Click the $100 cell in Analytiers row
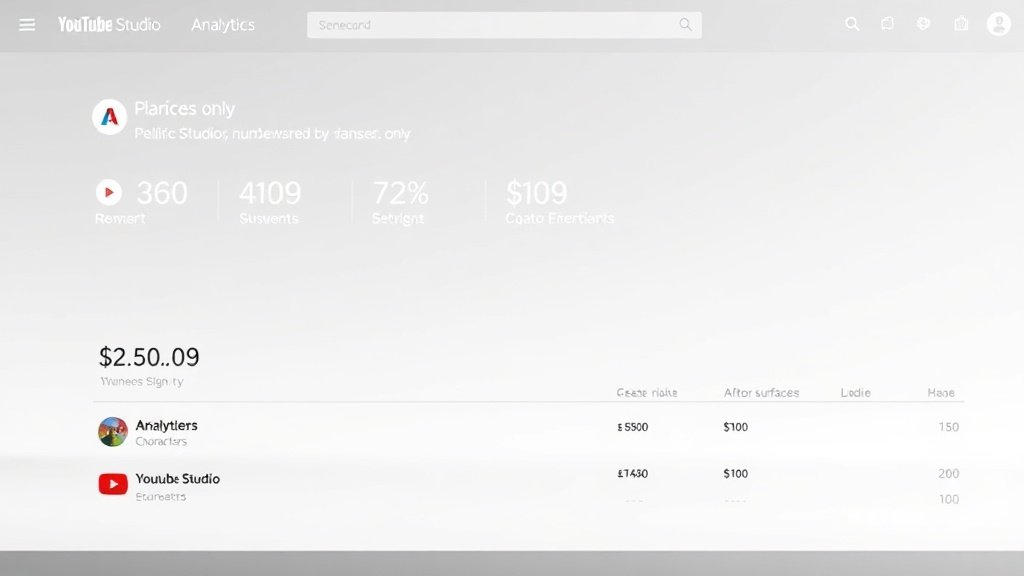The image size is (1024, 576). point(735,427)
